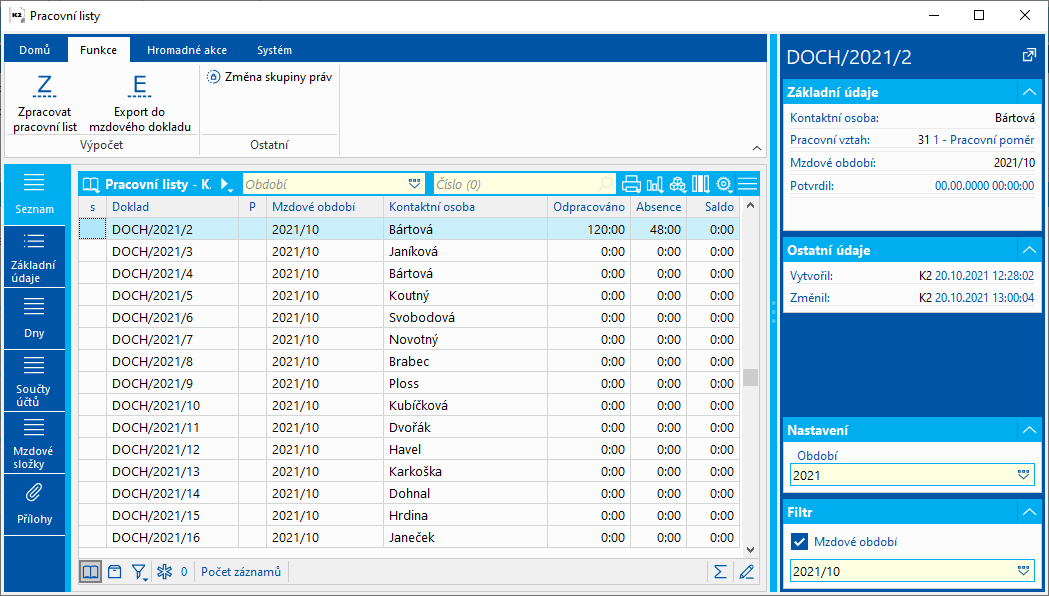Select row DOCH/2021/12
This screenshot has width=1049, height=596.
click(409, 450)
